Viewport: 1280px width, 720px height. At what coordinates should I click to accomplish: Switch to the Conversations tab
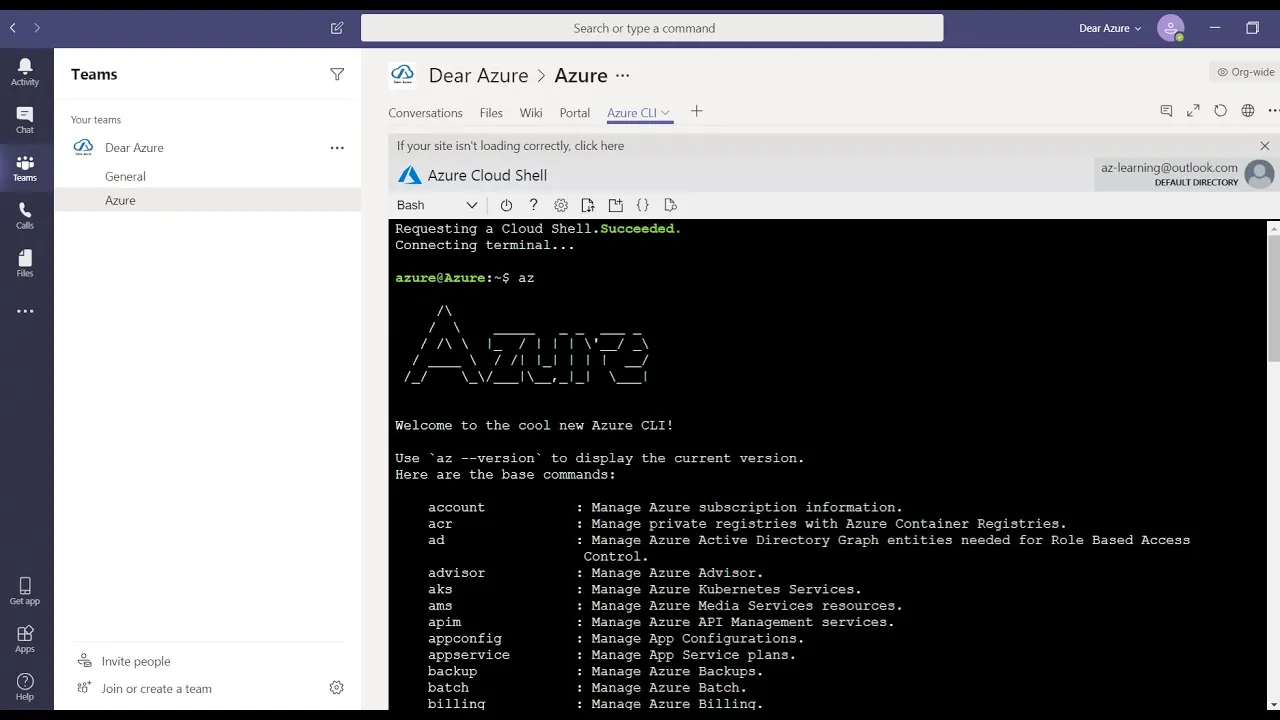[425, 113]
